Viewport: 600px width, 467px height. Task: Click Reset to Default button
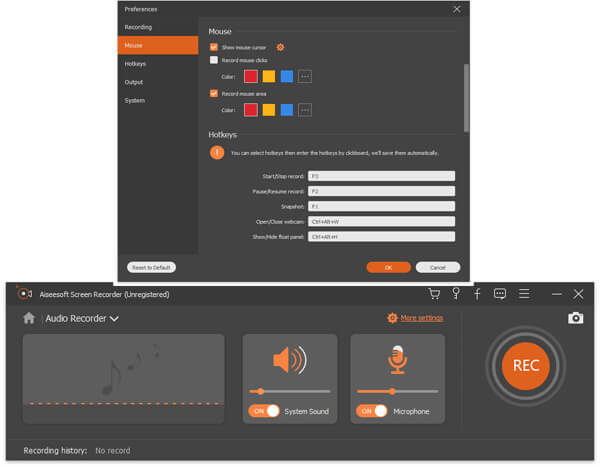pos(152,267)
